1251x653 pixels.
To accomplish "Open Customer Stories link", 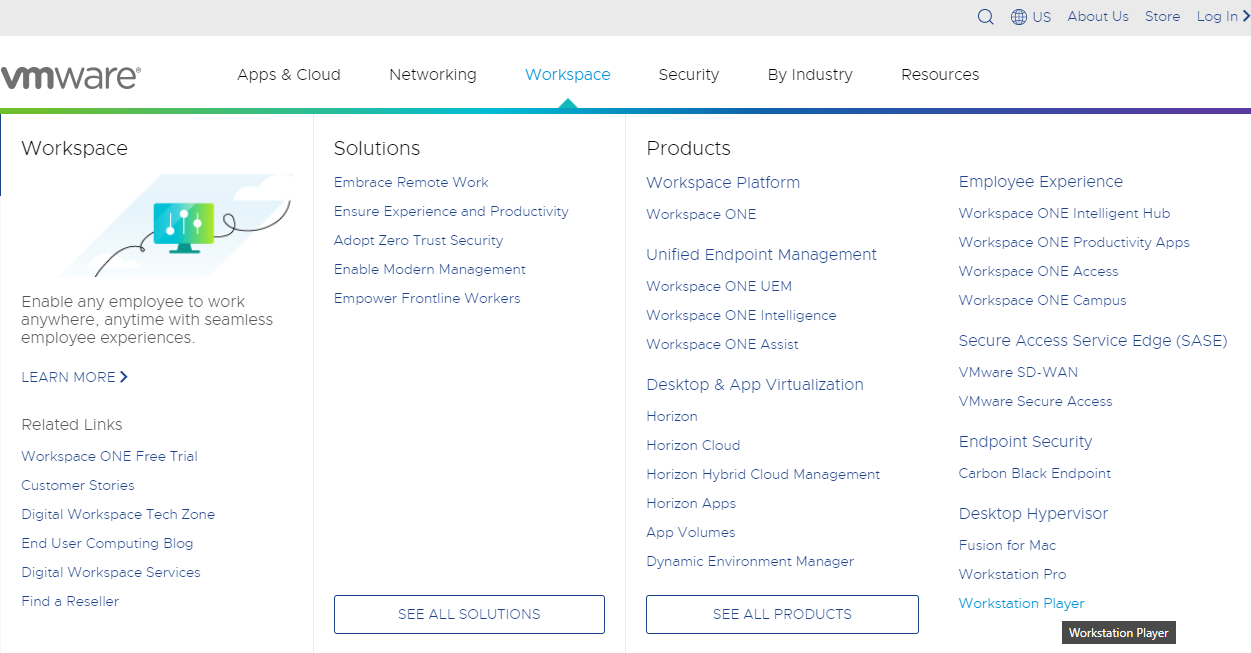I will click(x=78, y=485).
